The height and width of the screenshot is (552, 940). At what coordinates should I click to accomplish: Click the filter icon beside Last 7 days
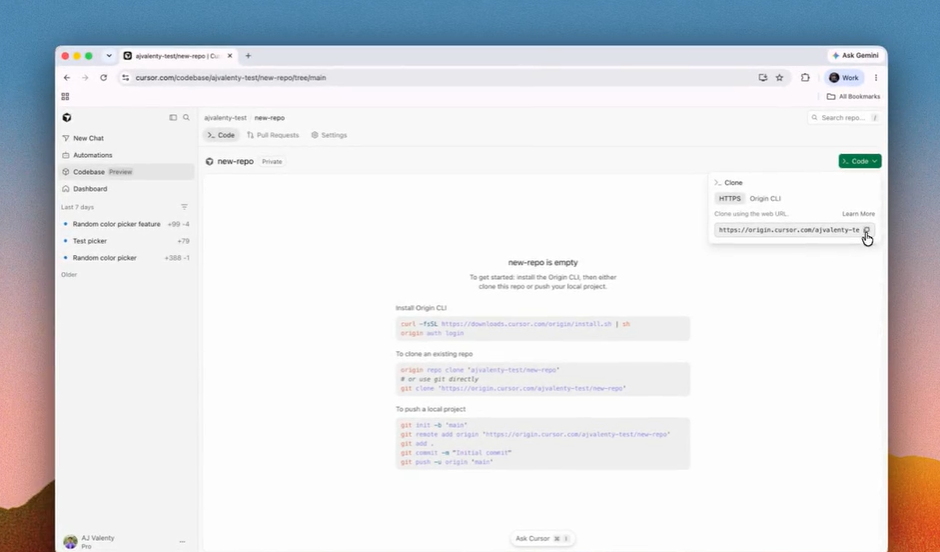coord(184,207)
